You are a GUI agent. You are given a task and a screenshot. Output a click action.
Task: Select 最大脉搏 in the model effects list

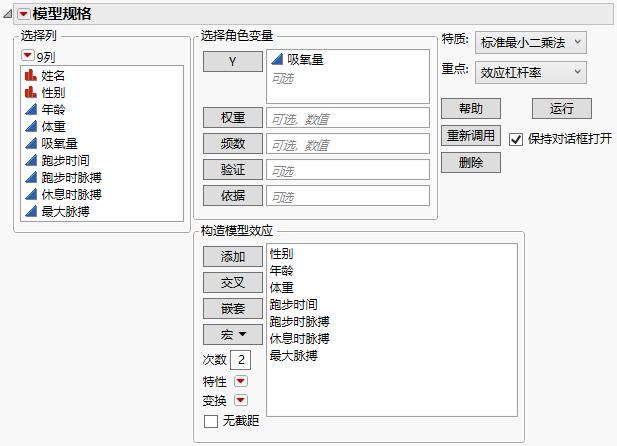(x=294, y=355)
